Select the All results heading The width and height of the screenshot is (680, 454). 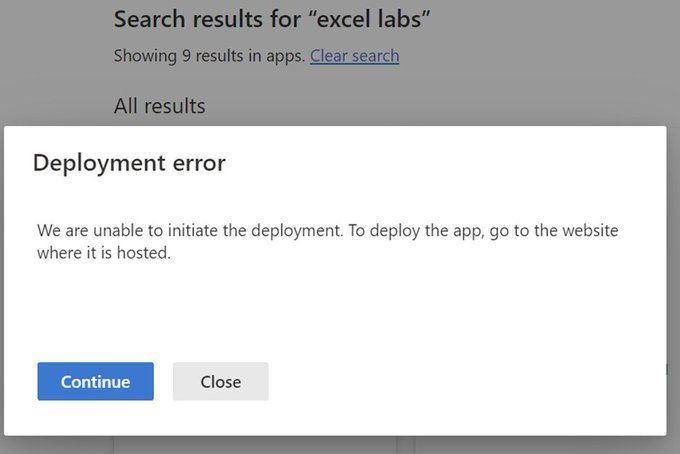click(x=159, y=106)
